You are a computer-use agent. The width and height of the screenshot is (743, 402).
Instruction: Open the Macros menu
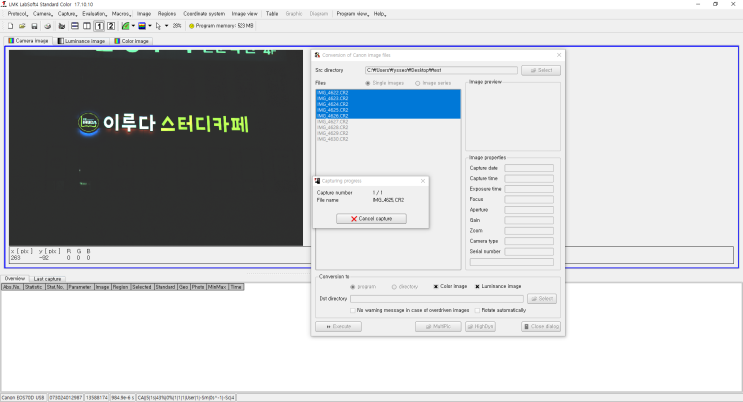click(121, 14)
